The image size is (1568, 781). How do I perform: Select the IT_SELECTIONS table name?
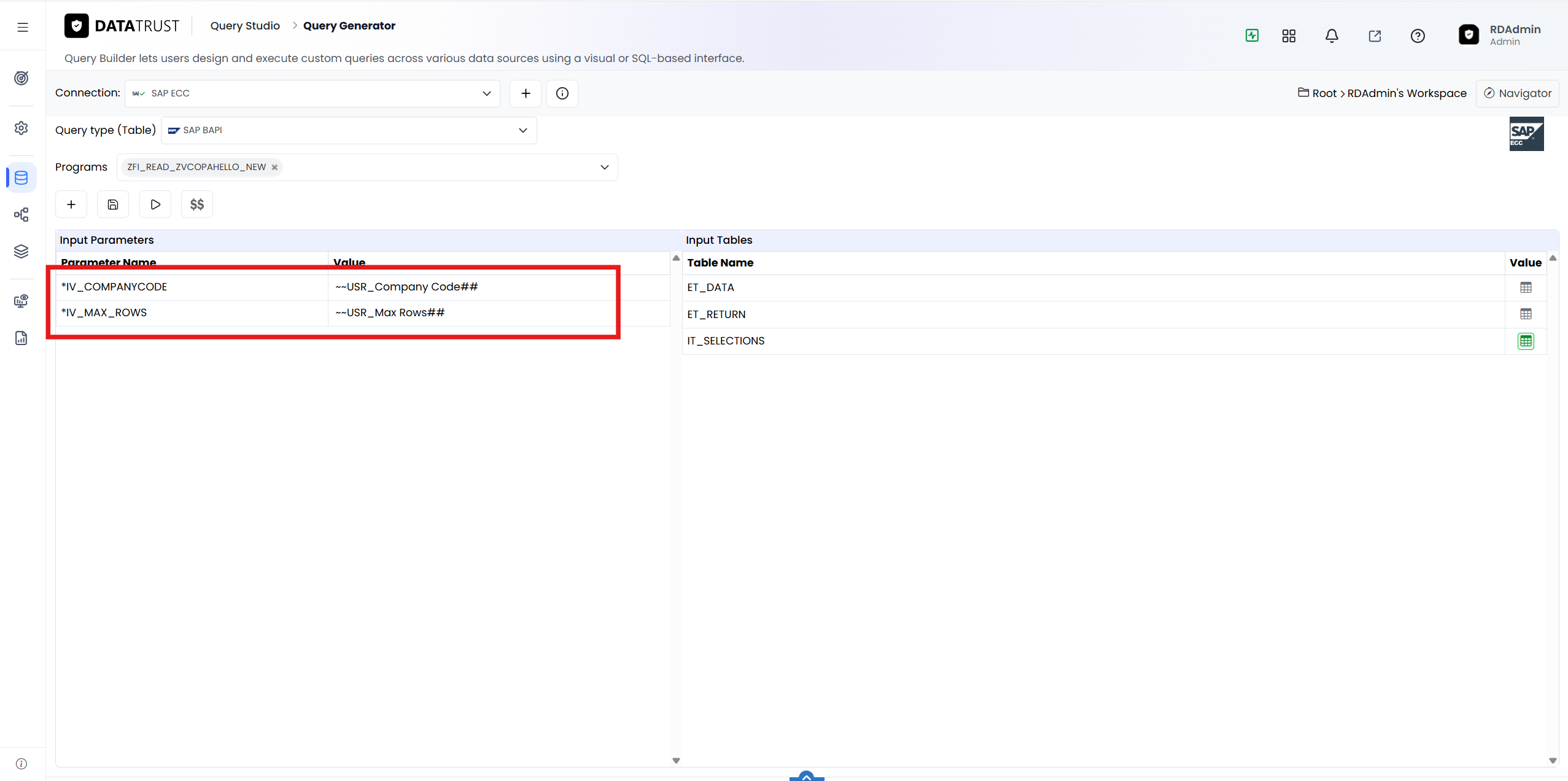pyautogui.click(x=726, y=341)
